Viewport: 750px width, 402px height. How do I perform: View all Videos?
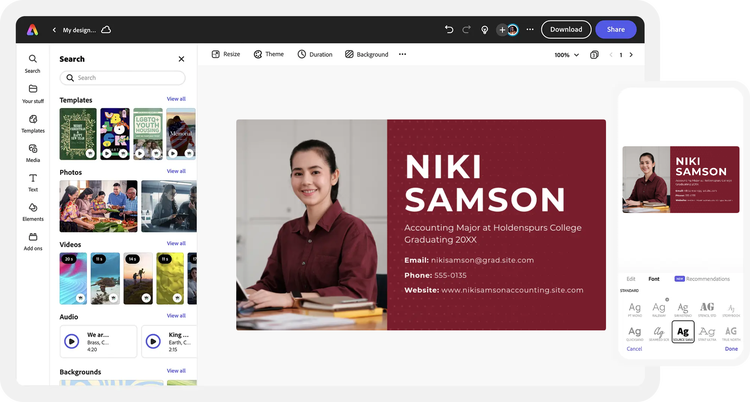176,244
